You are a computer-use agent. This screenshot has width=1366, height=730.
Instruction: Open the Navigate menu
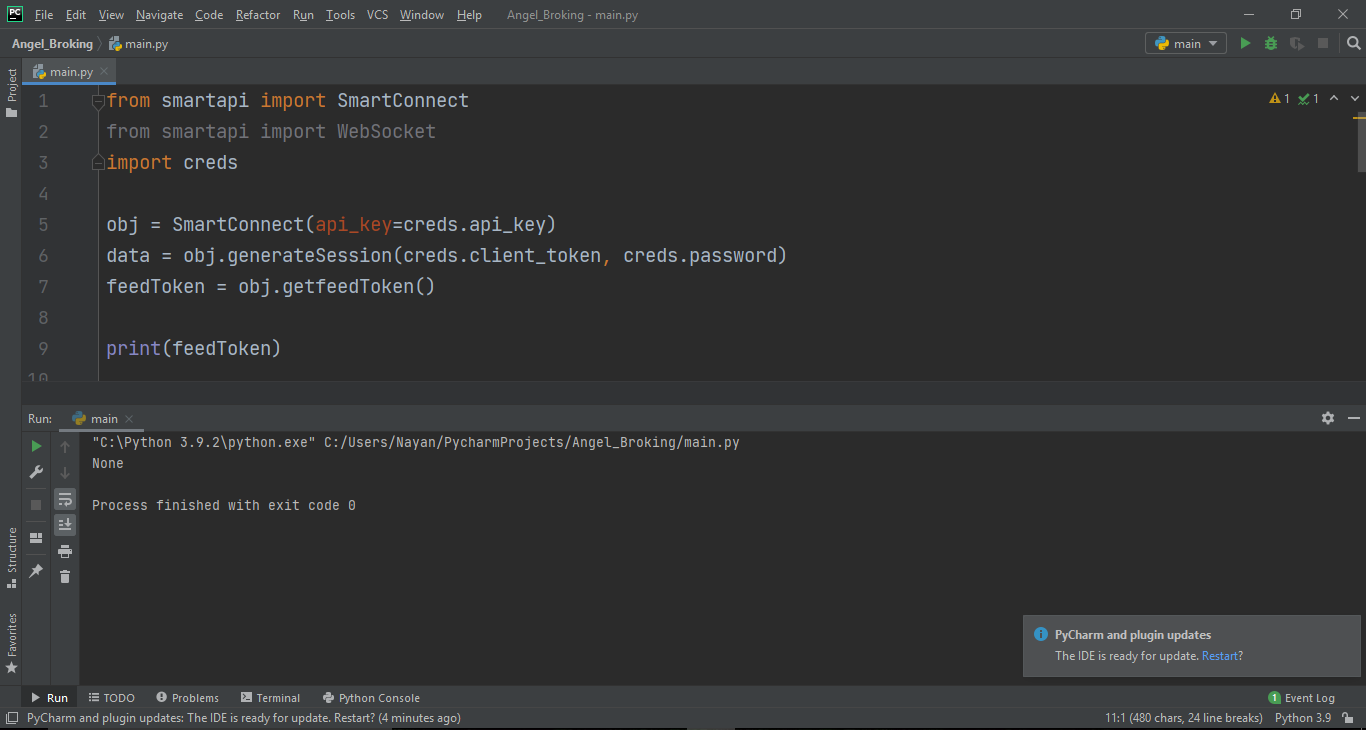point(159,15)
